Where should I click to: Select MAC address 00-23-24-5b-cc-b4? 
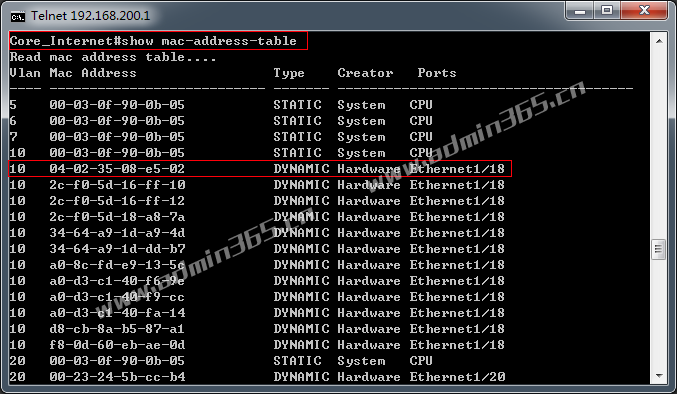117,377
